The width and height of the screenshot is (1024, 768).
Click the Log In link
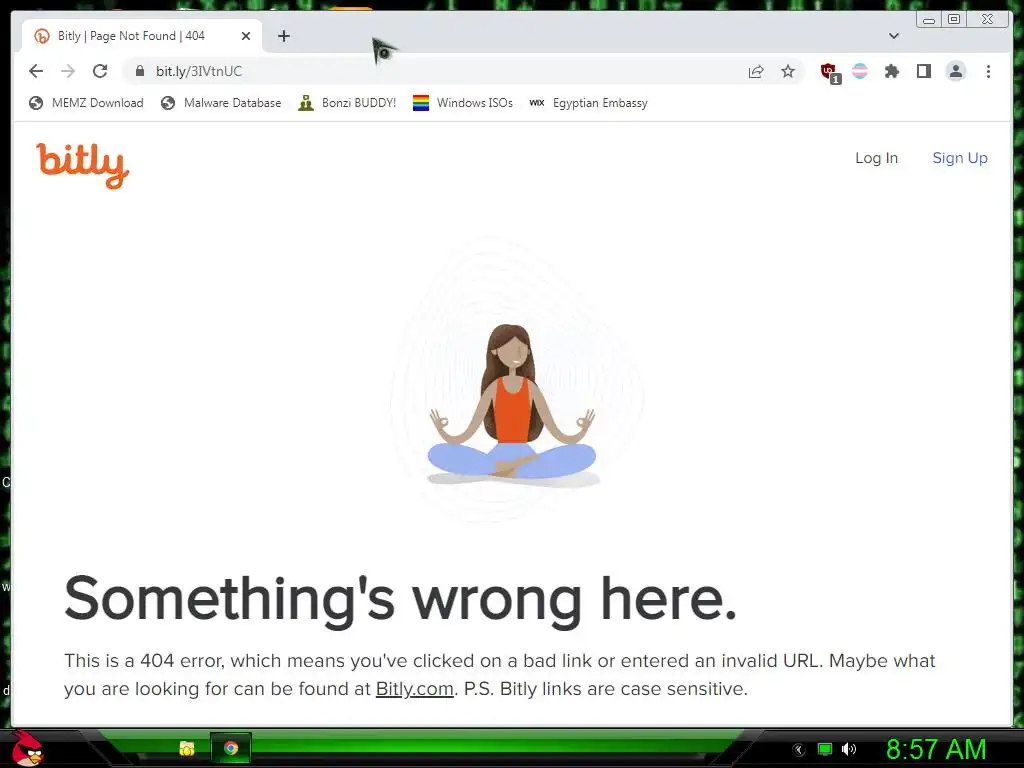pos(876,158)
